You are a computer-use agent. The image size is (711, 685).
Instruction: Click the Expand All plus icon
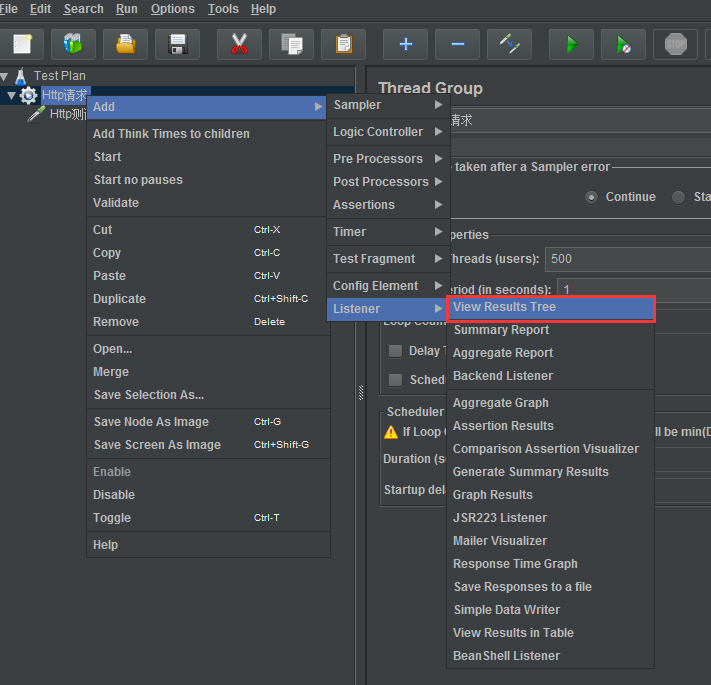[x=405, y=44]
